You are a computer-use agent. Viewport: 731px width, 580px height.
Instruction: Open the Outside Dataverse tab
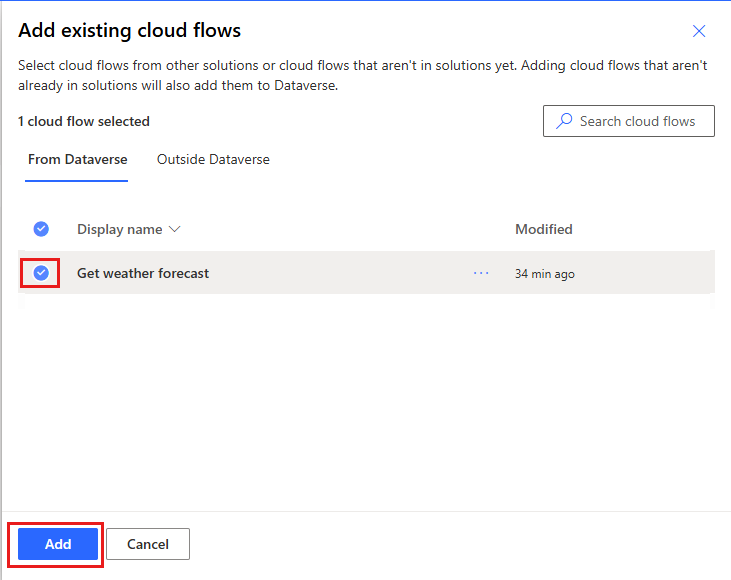tap(213, 160)
